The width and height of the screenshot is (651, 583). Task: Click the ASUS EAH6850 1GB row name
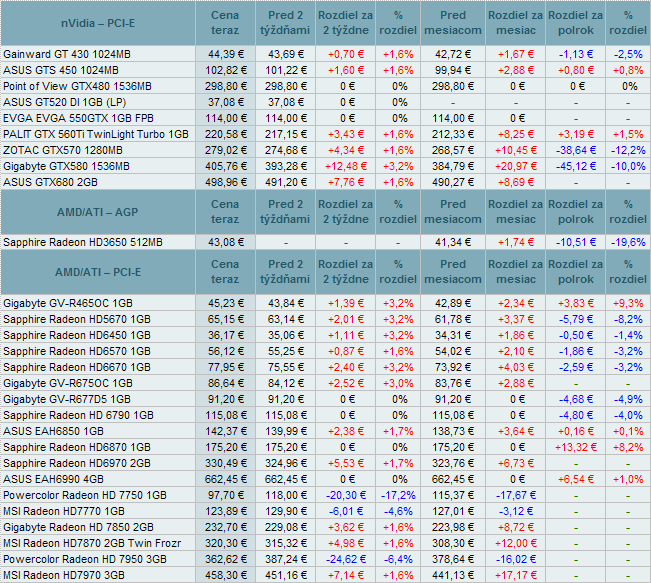tap(53, 431)
